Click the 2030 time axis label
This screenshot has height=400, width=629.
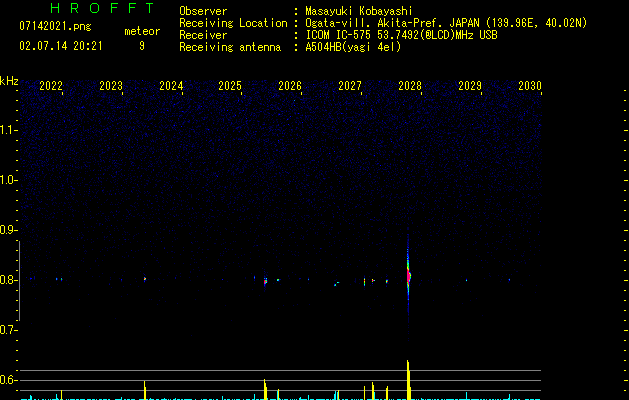530,86
